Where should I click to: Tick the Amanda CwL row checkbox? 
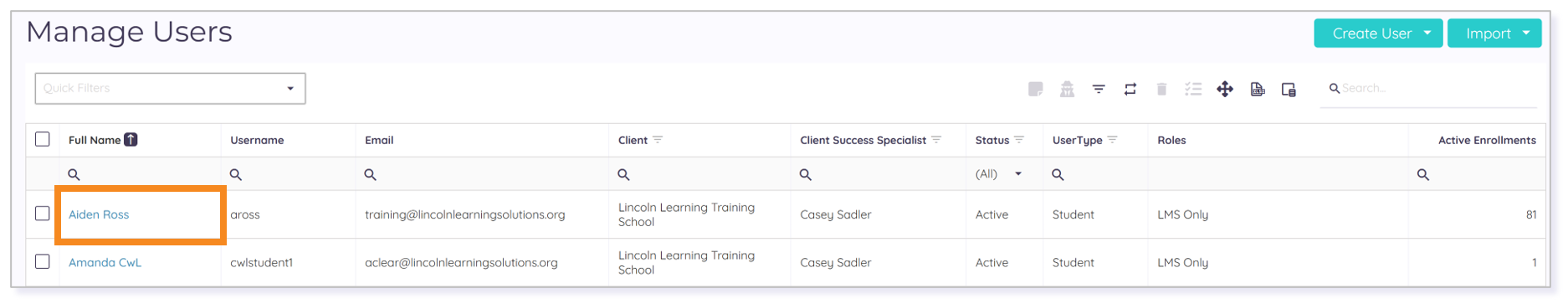(x=43, y=261)
